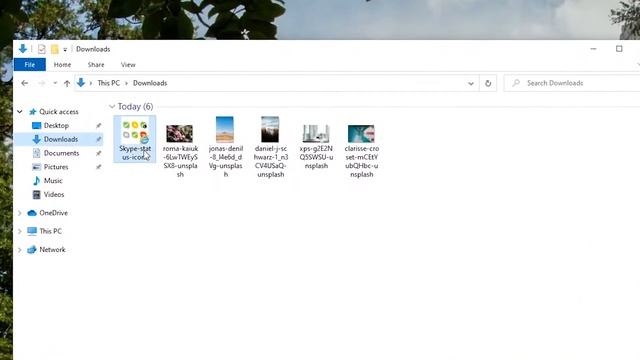The image size is (640, 360).
Task: Select the daniel-j-schwarz unsplash image file
Action: coord(271,147)
